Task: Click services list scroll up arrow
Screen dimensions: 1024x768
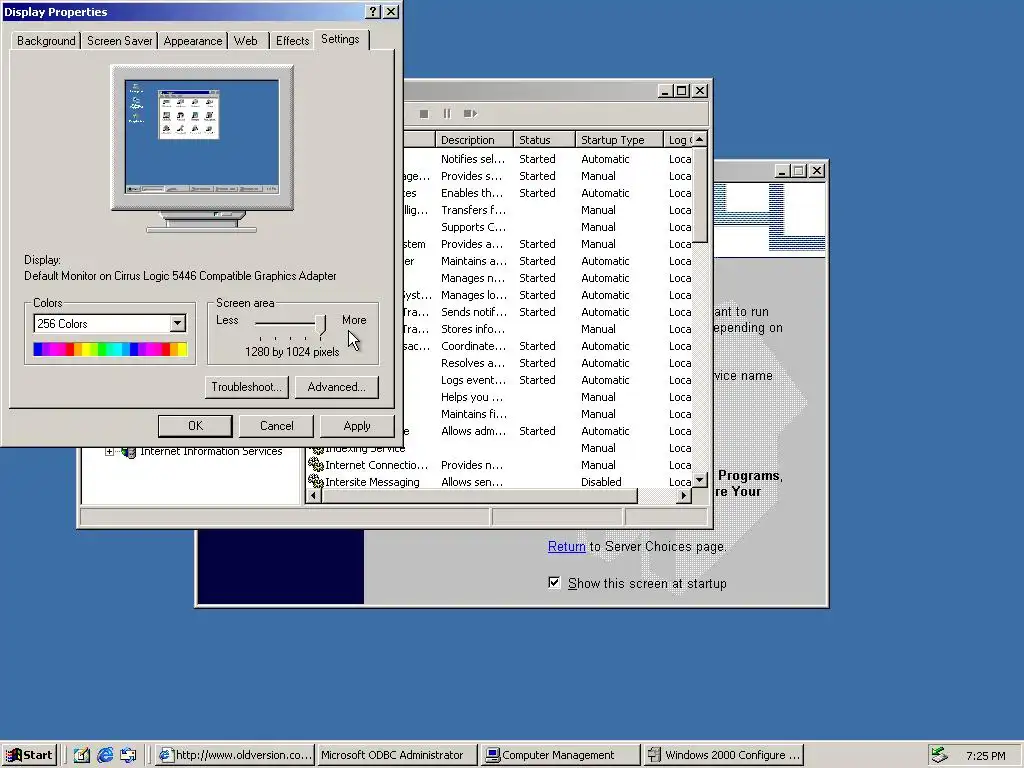Action: click(699, 139)
